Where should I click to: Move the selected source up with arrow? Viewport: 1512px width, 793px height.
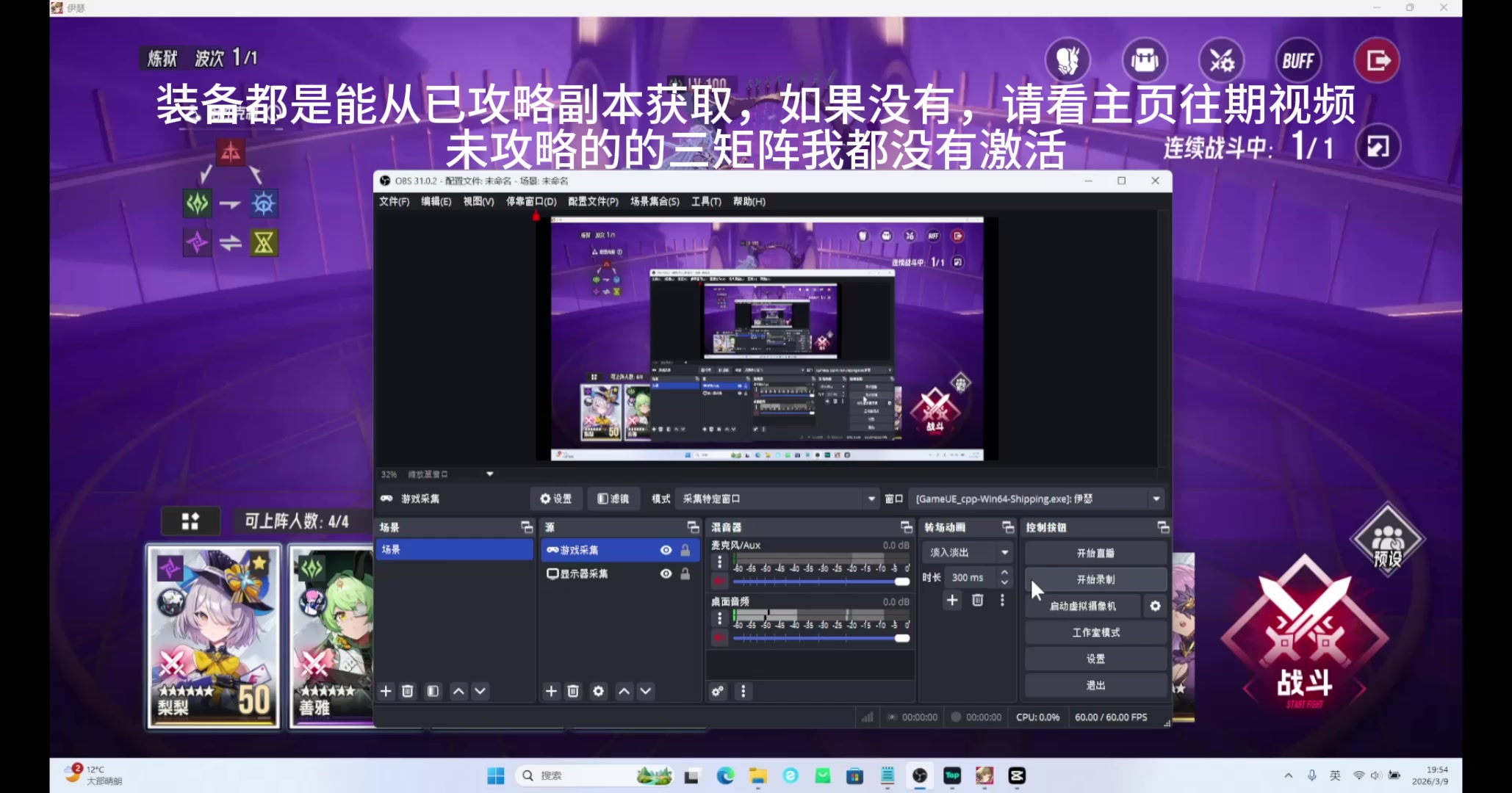(x=624, y=691)
